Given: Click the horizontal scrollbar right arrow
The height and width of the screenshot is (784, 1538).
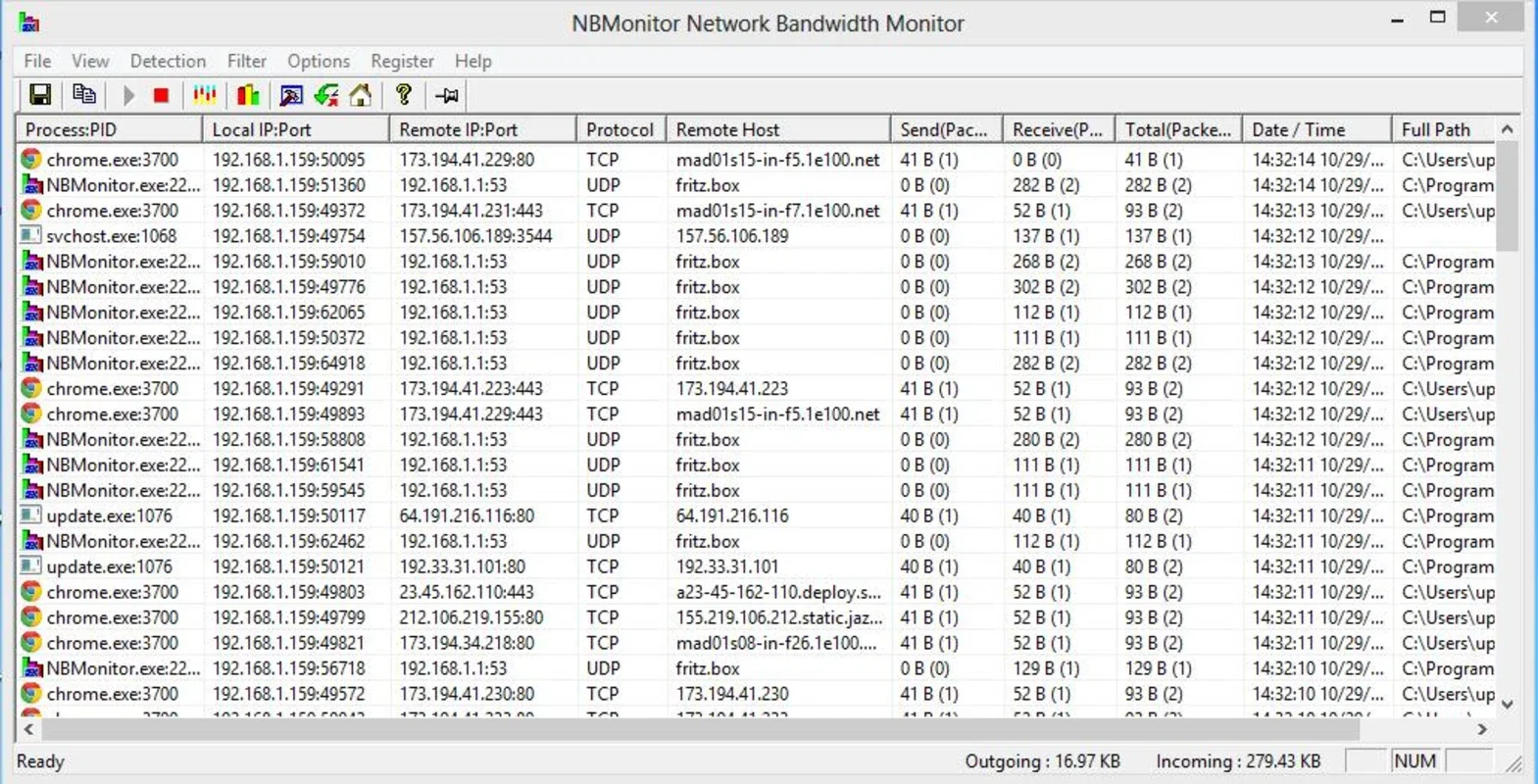Looking at the screenshot, I should click(1482, 729).
